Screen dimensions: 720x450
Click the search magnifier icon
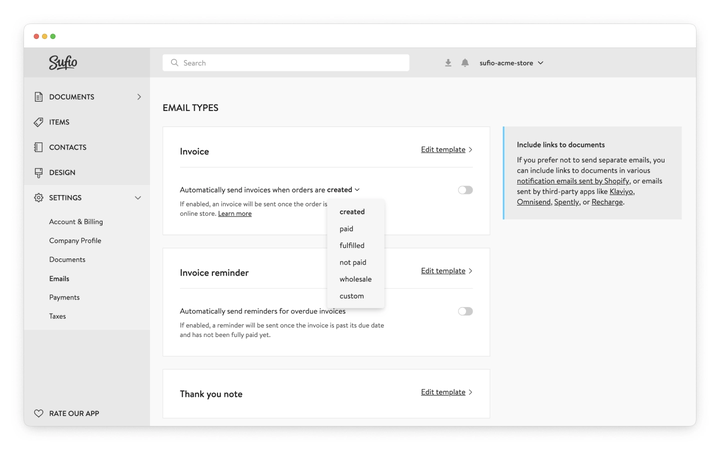(174, 62)
